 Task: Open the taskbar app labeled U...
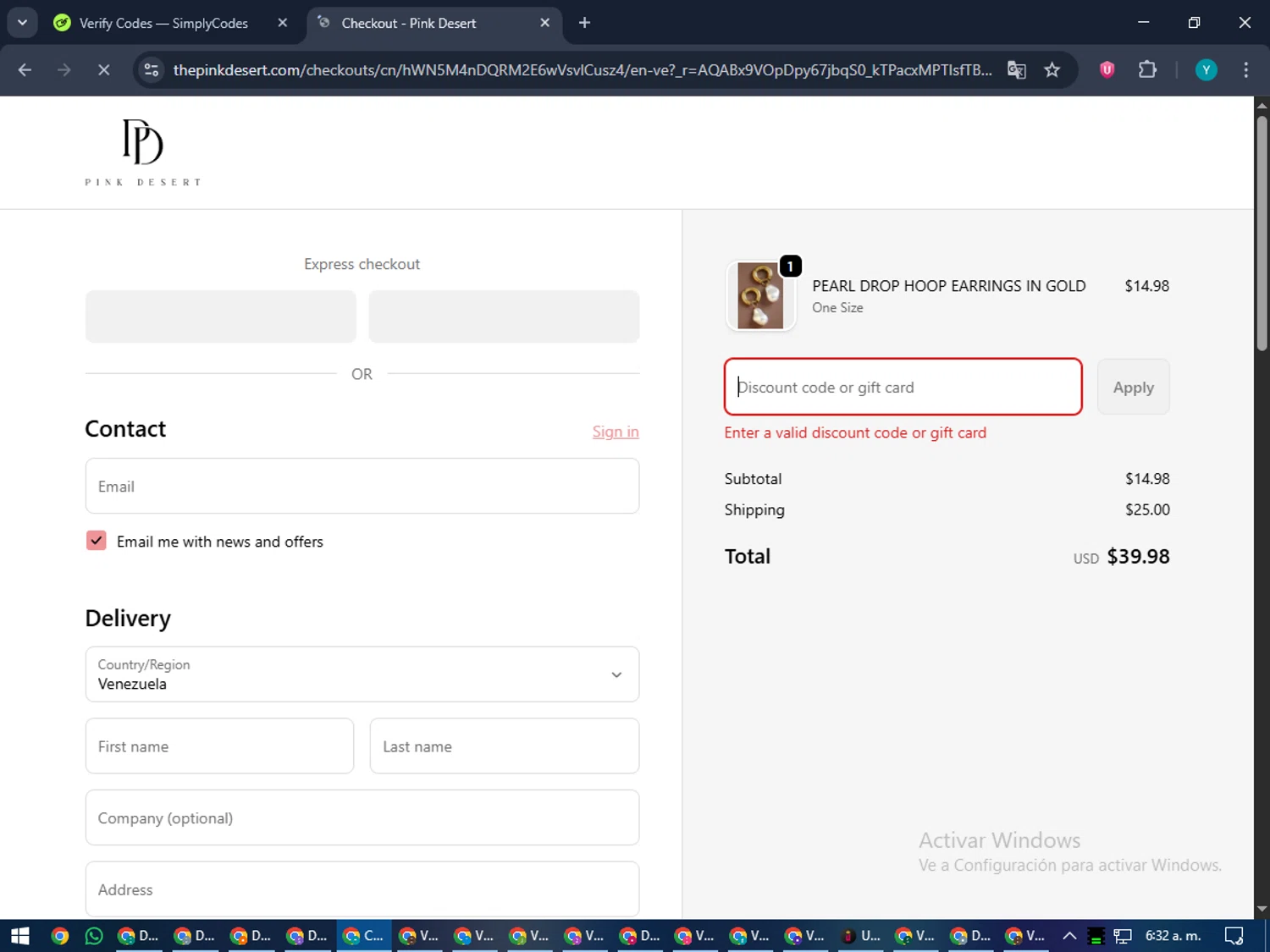[x=860, y=936]
